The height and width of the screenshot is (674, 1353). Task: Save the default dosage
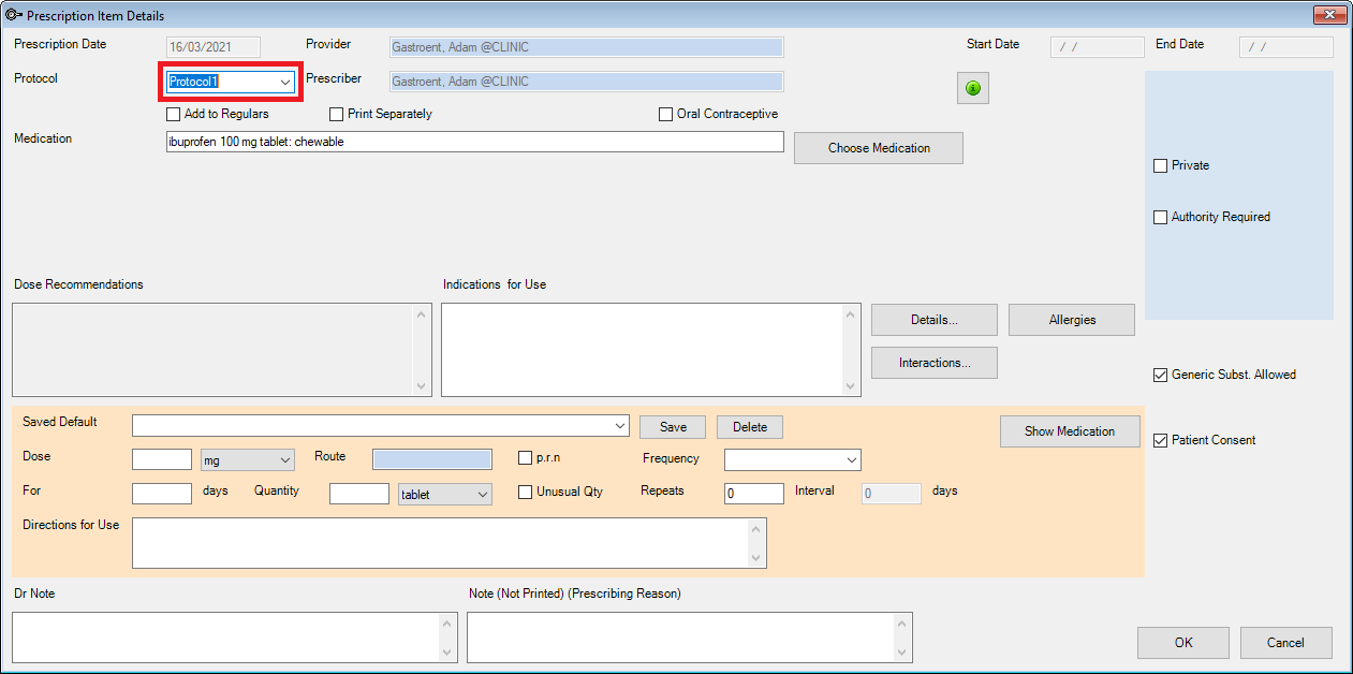(x=673, y=427)
